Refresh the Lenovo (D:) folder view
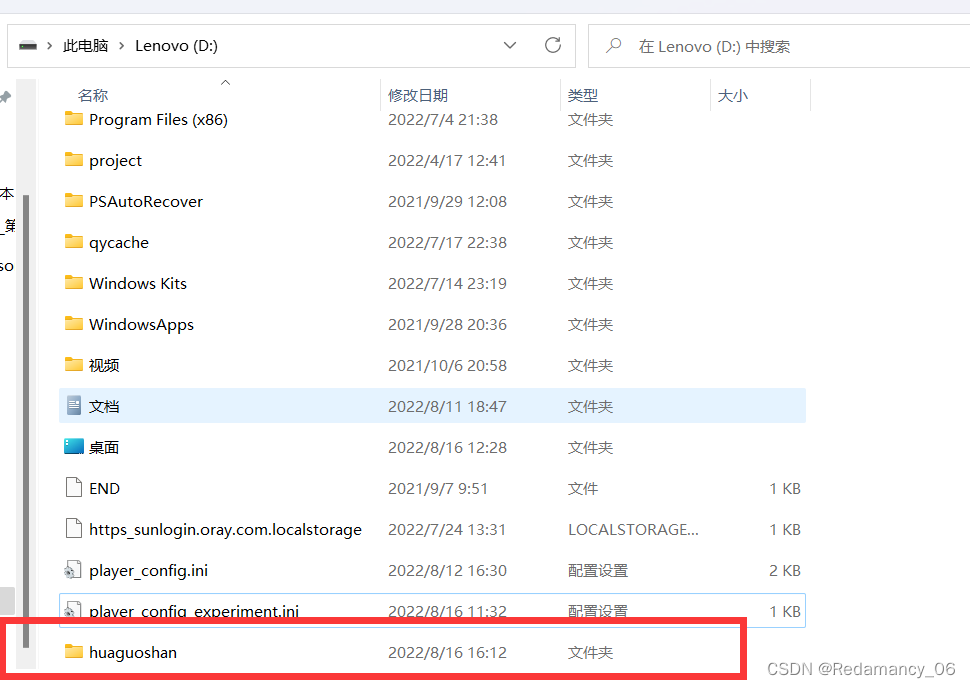This screenshot has height=688, width=970. click(x=552, y=45)
